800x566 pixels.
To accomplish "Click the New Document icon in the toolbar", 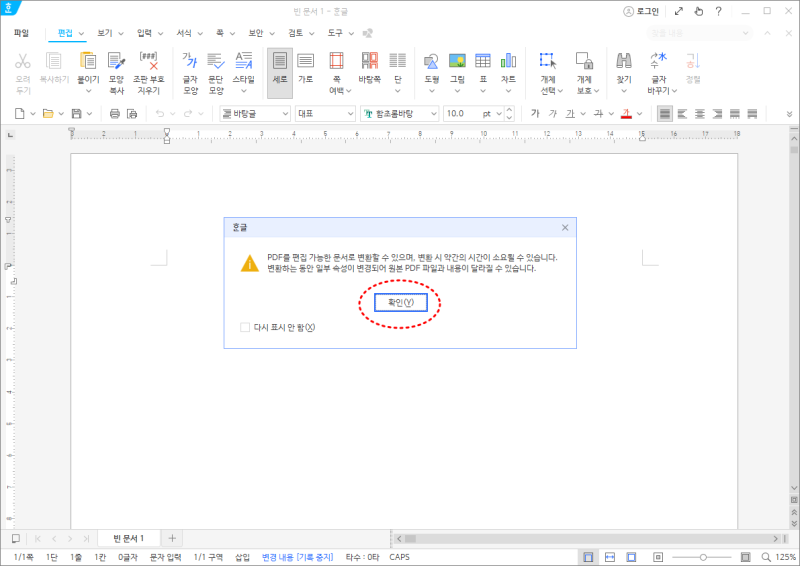I will (x=19, y=113).
